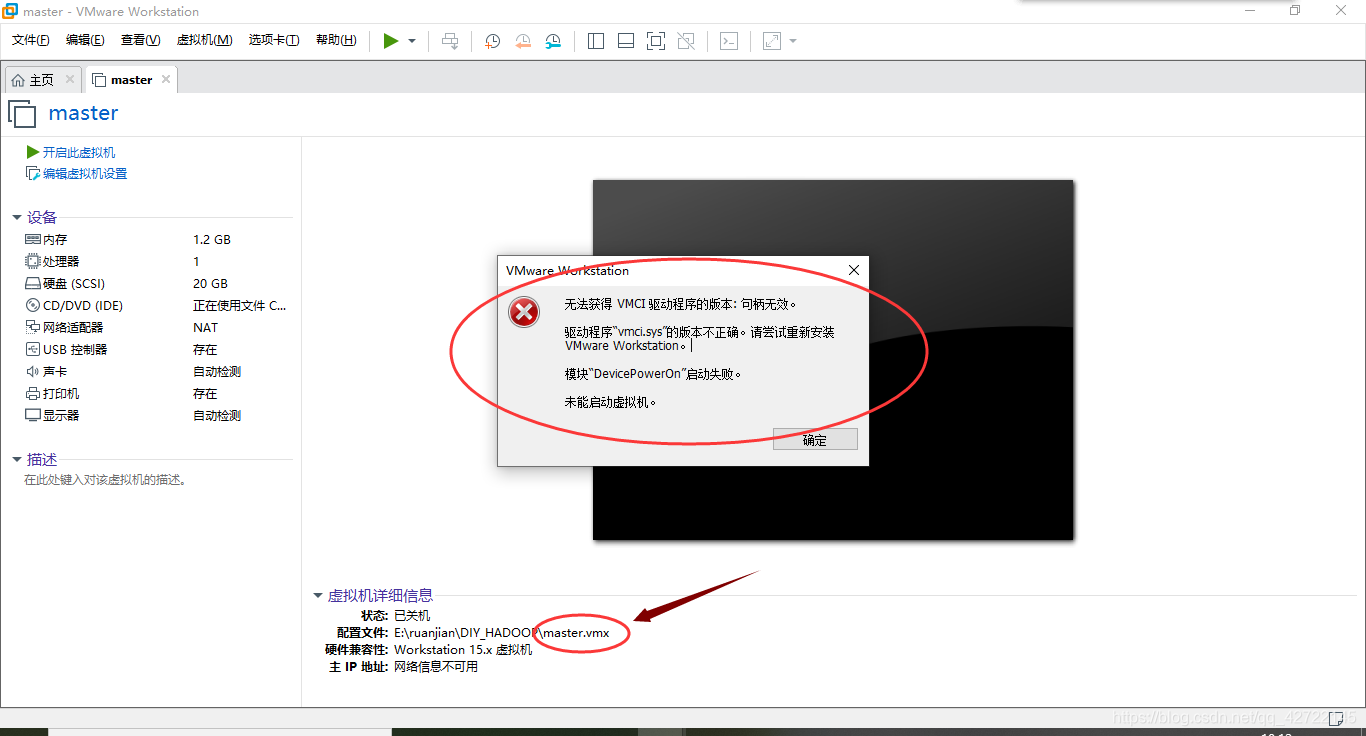Click the restore window button
The width and height of the screenshot is (1366, 736).
pos(1295,10)
